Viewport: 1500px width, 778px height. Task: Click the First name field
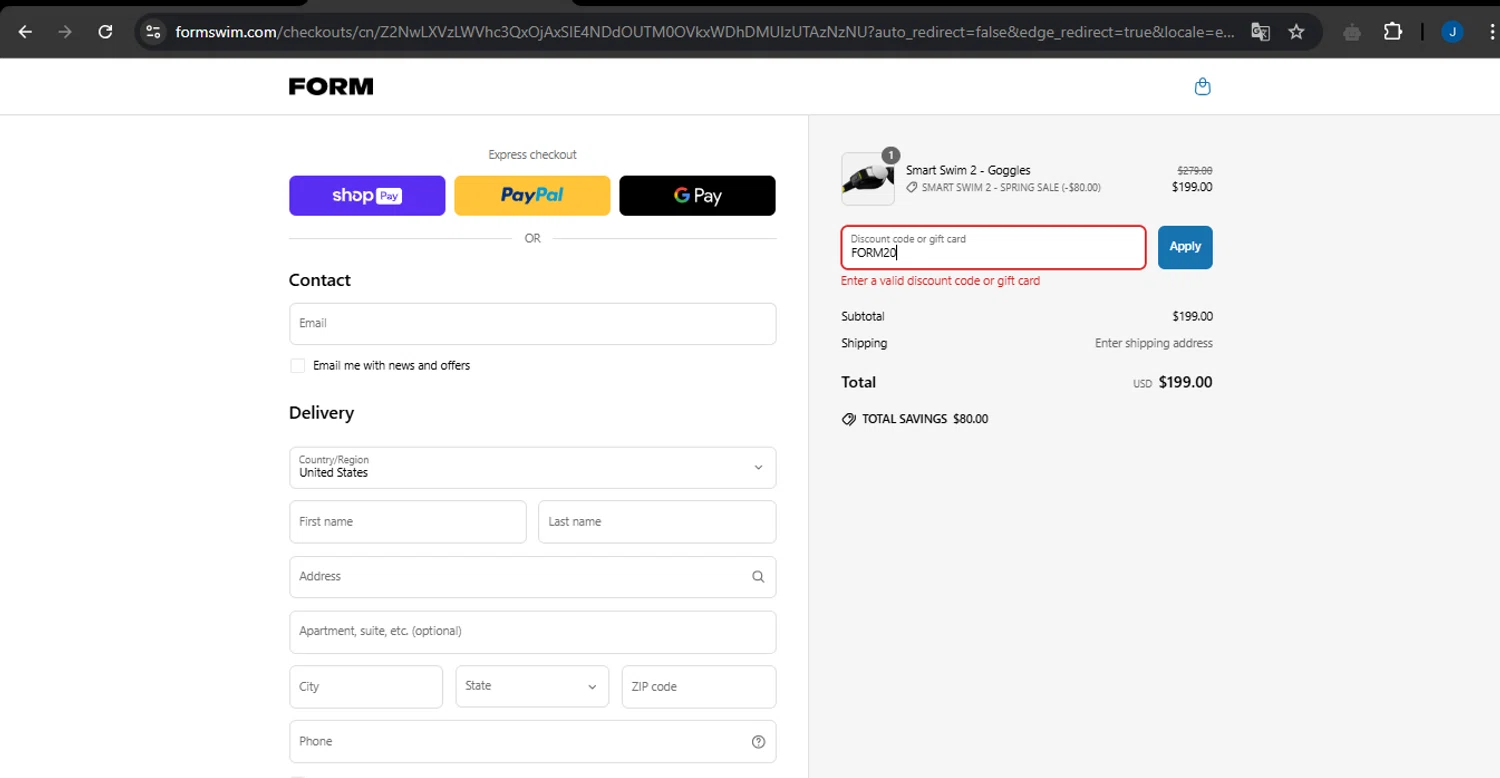[407, 522]
